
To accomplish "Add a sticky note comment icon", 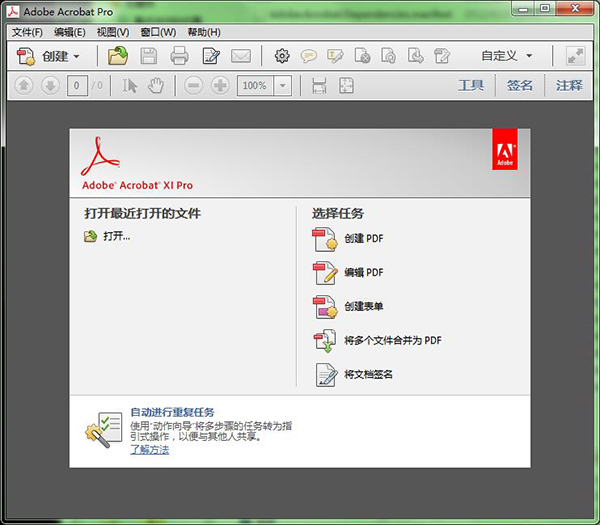I will click(308, 56).
